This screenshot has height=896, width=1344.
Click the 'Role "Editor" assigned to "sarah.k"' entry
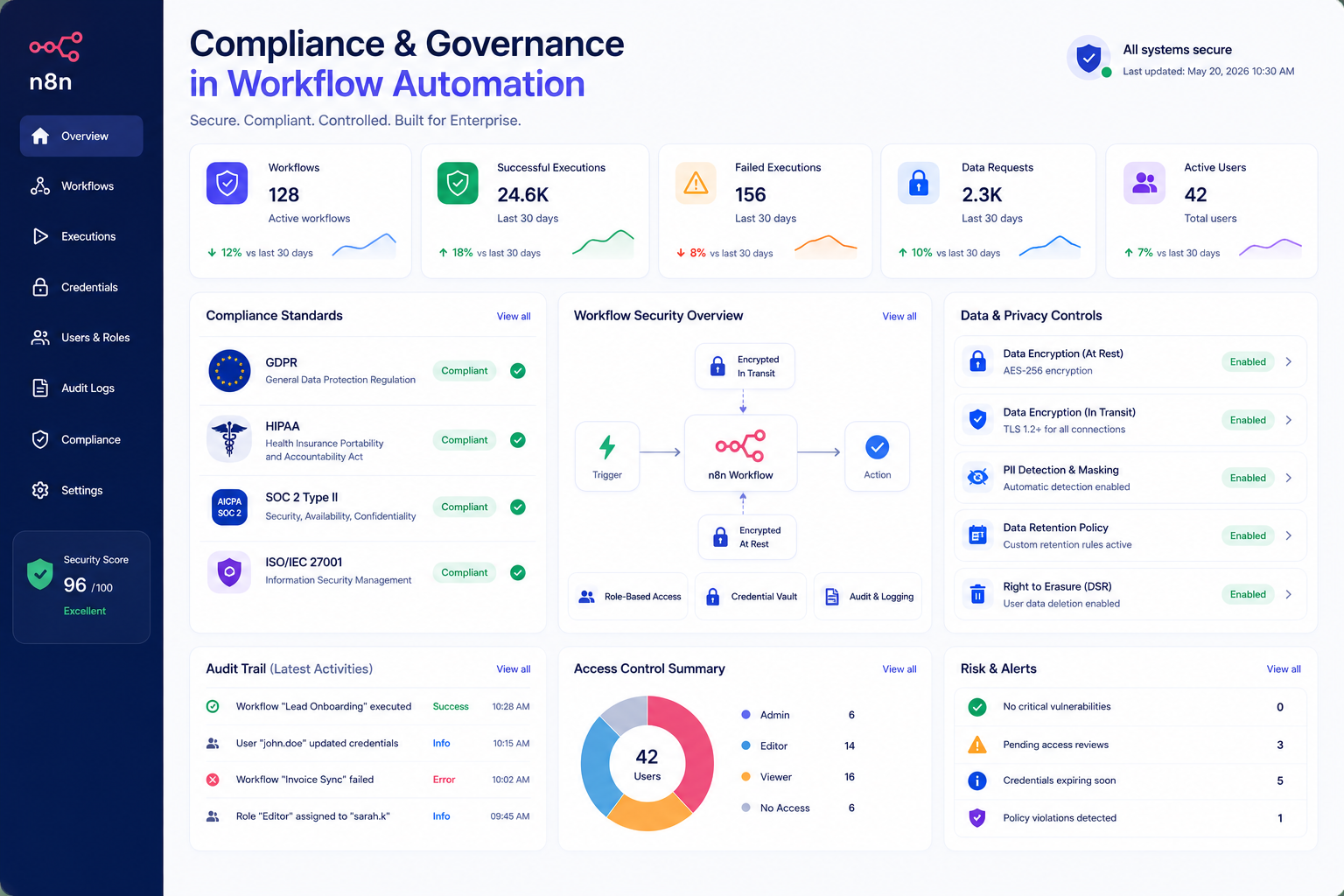[313, 816]
